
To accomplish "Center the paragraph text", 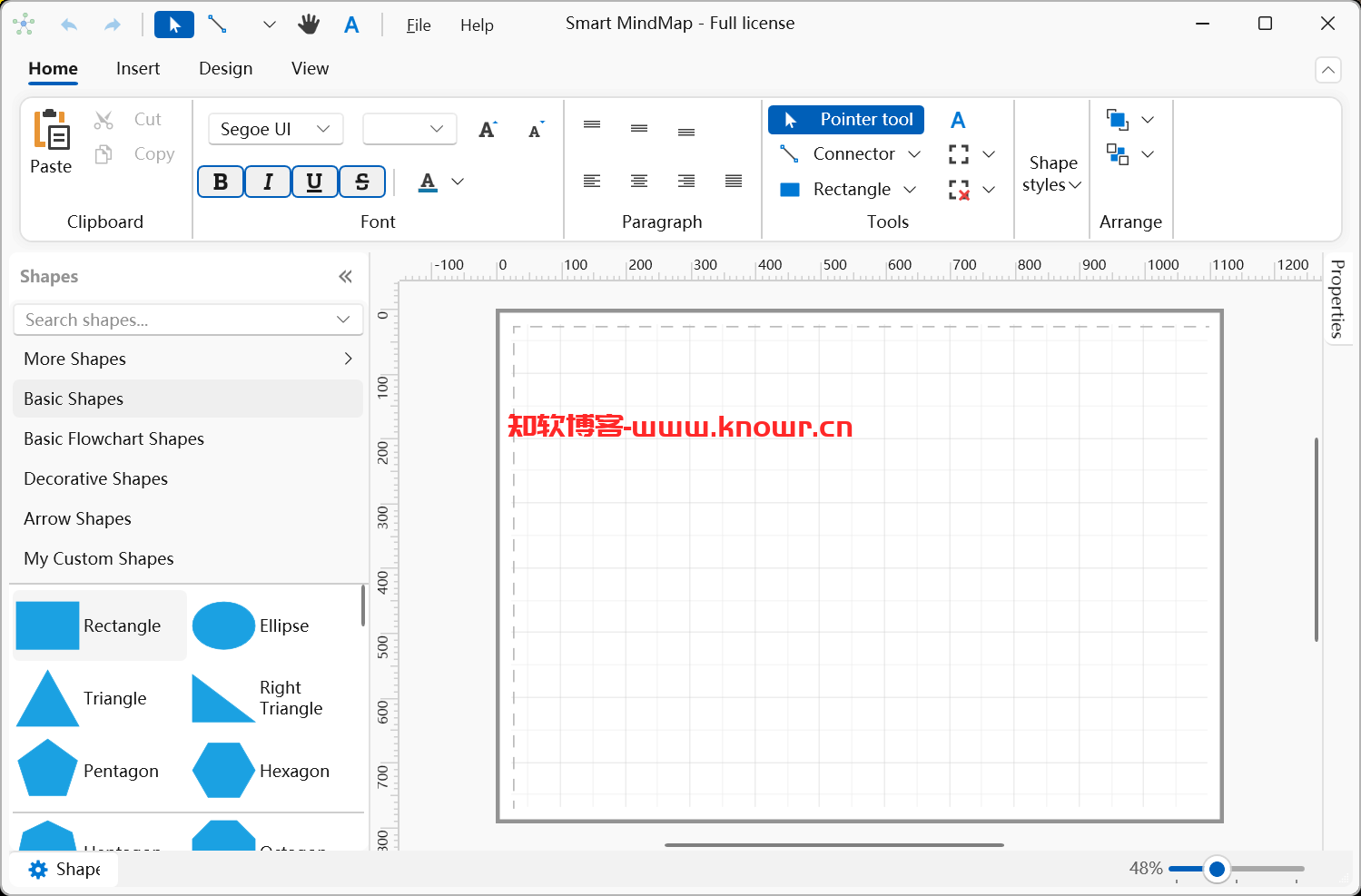I will pos(639,182).
